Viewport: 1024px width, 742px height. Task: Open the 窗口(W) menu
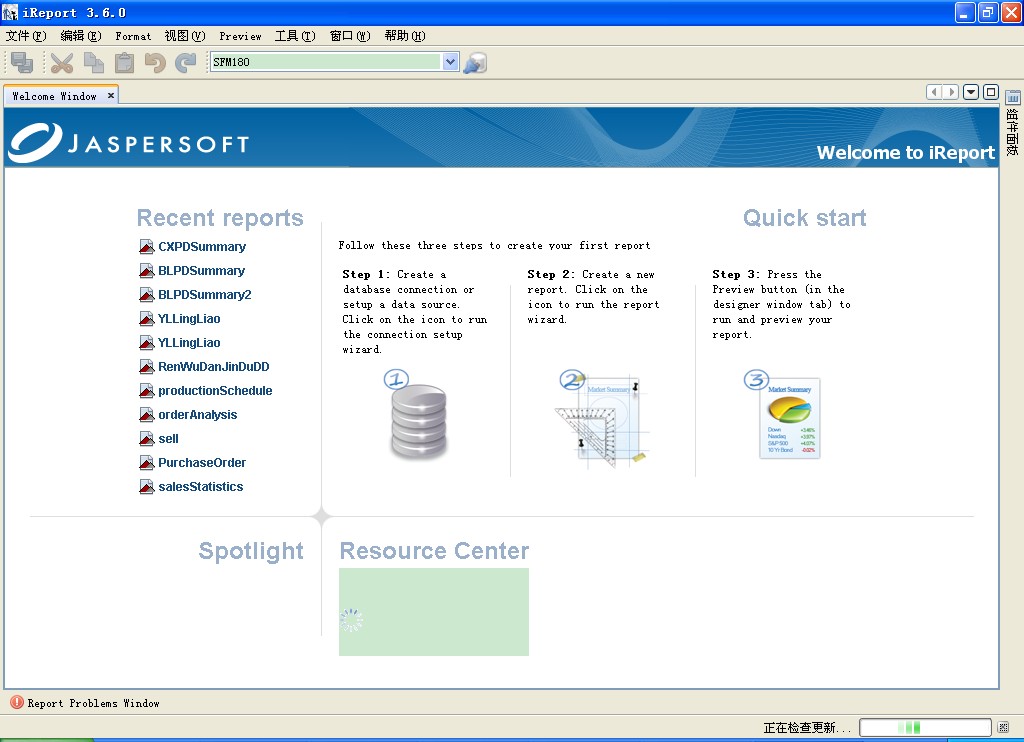click(x=350, y=36)
